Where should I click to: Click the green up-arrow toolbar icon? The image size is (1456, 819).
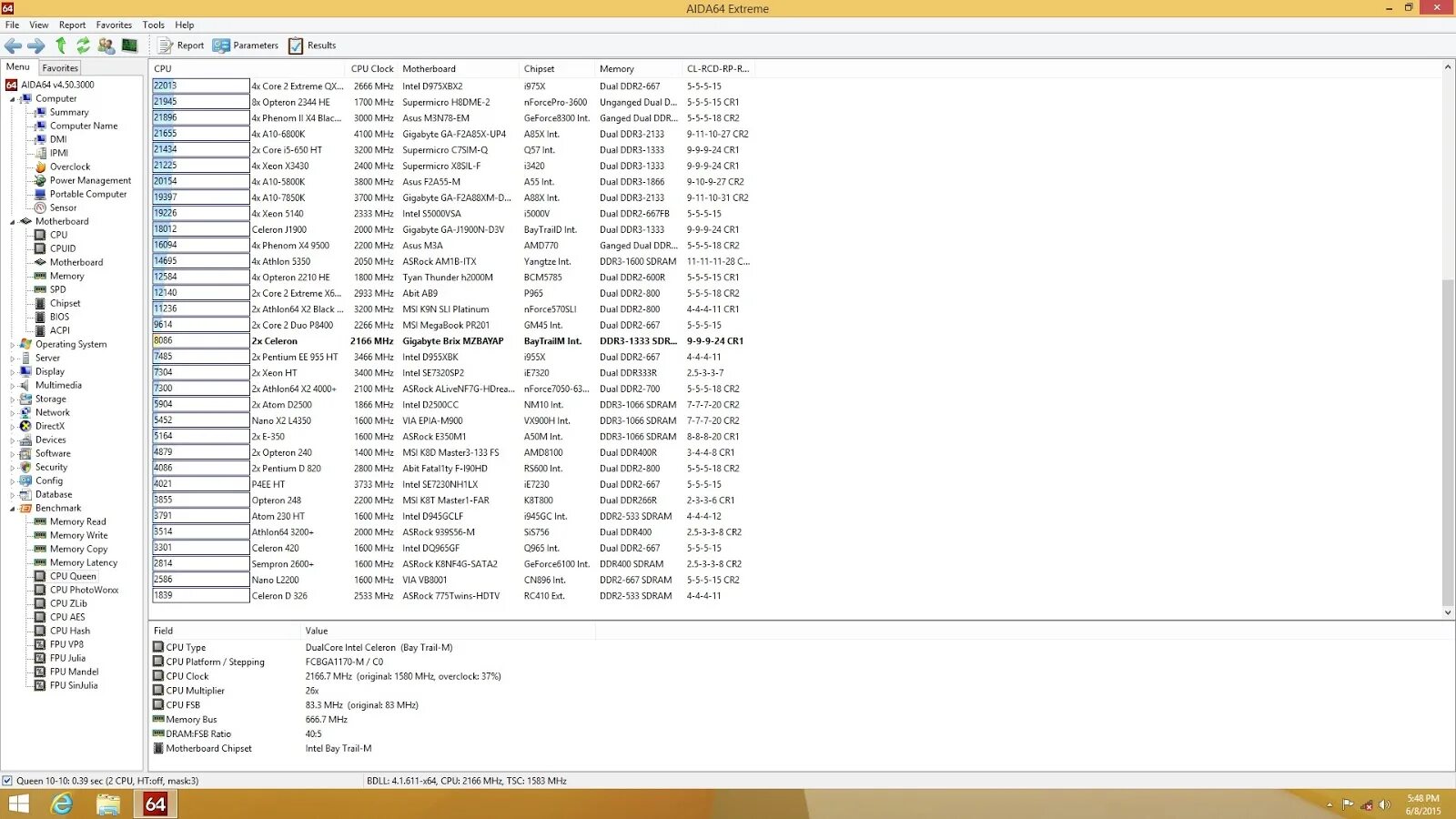pyautogui.click(x=61, y=45)
